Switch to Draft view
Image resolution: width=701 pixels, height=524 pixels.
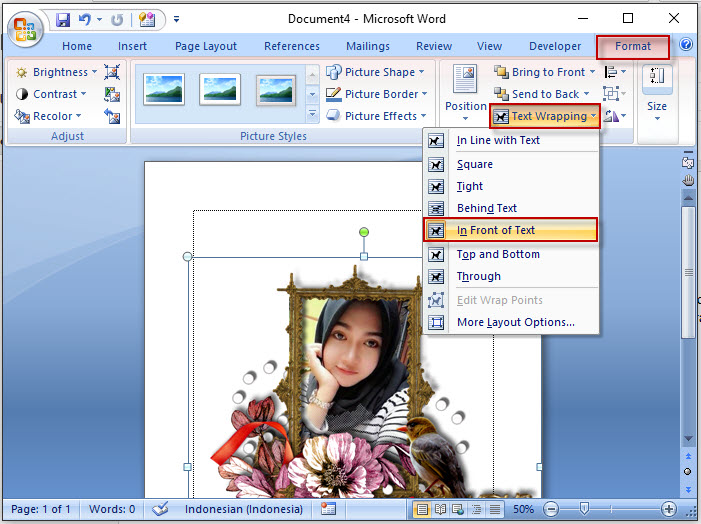pyautogui.click(x=494, y=509)
